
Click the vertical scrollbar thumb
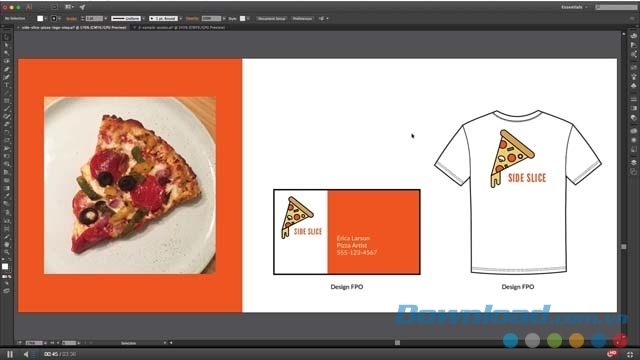point(624,247)
